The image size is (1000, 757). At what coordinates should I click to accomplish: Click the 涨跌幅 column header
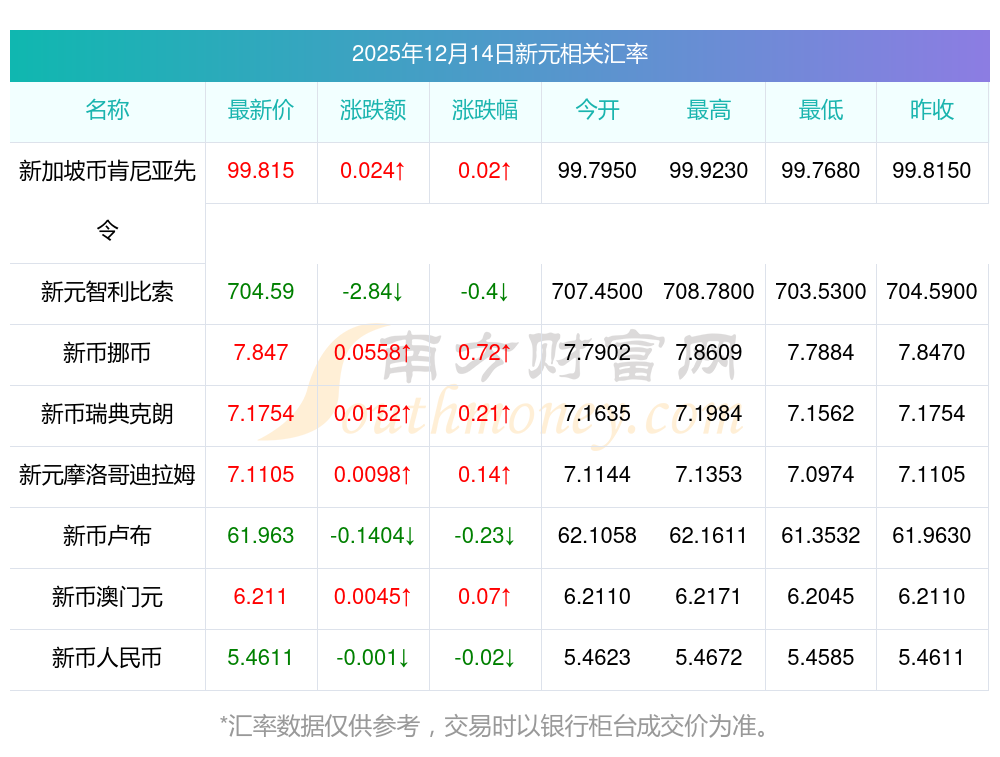(485, 110)
